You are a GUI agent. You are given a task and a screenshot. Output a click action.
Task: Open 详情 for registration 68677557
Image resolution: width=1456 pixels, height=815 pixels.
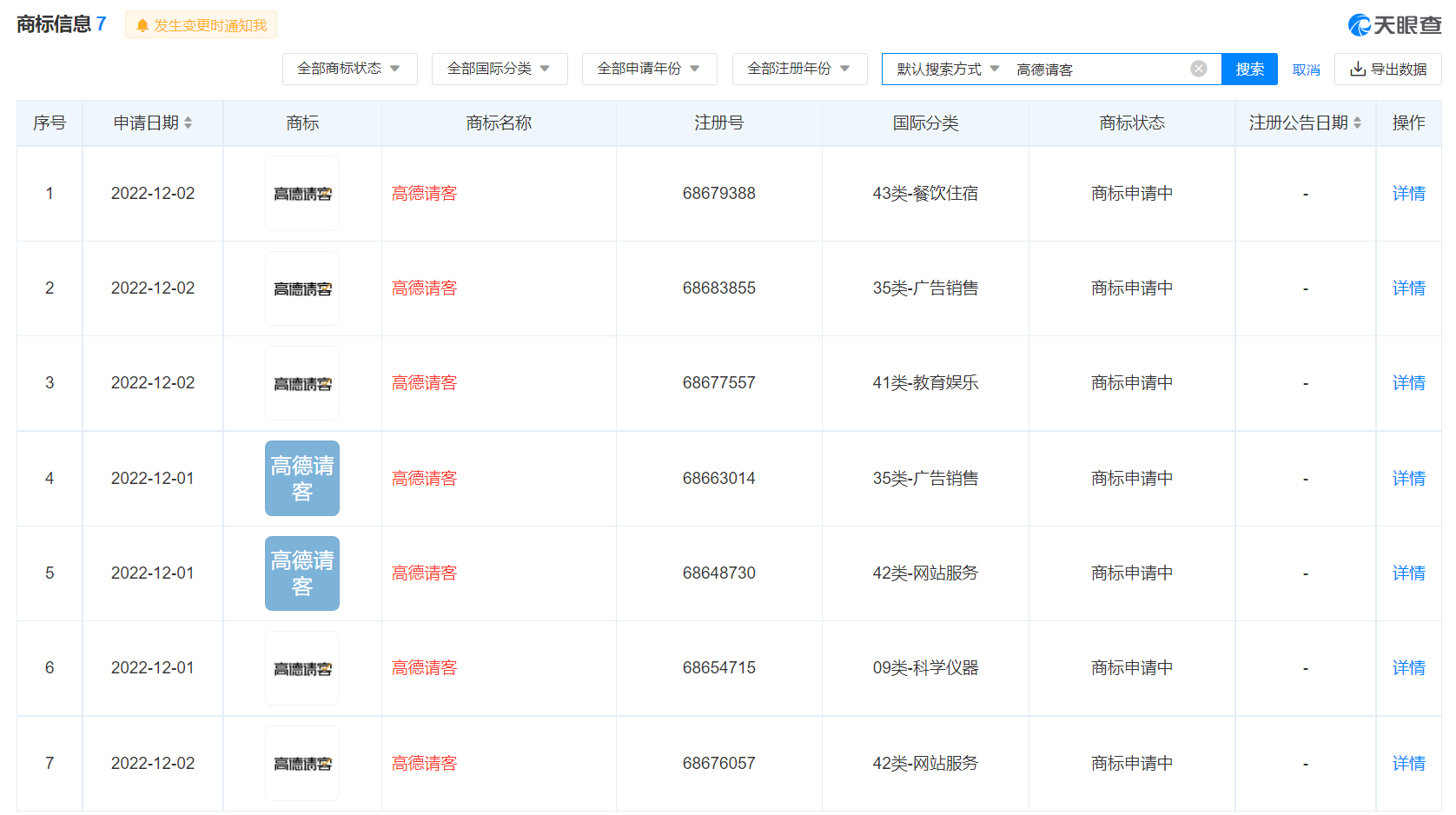pyautogui.click(x=1408, y=383)
